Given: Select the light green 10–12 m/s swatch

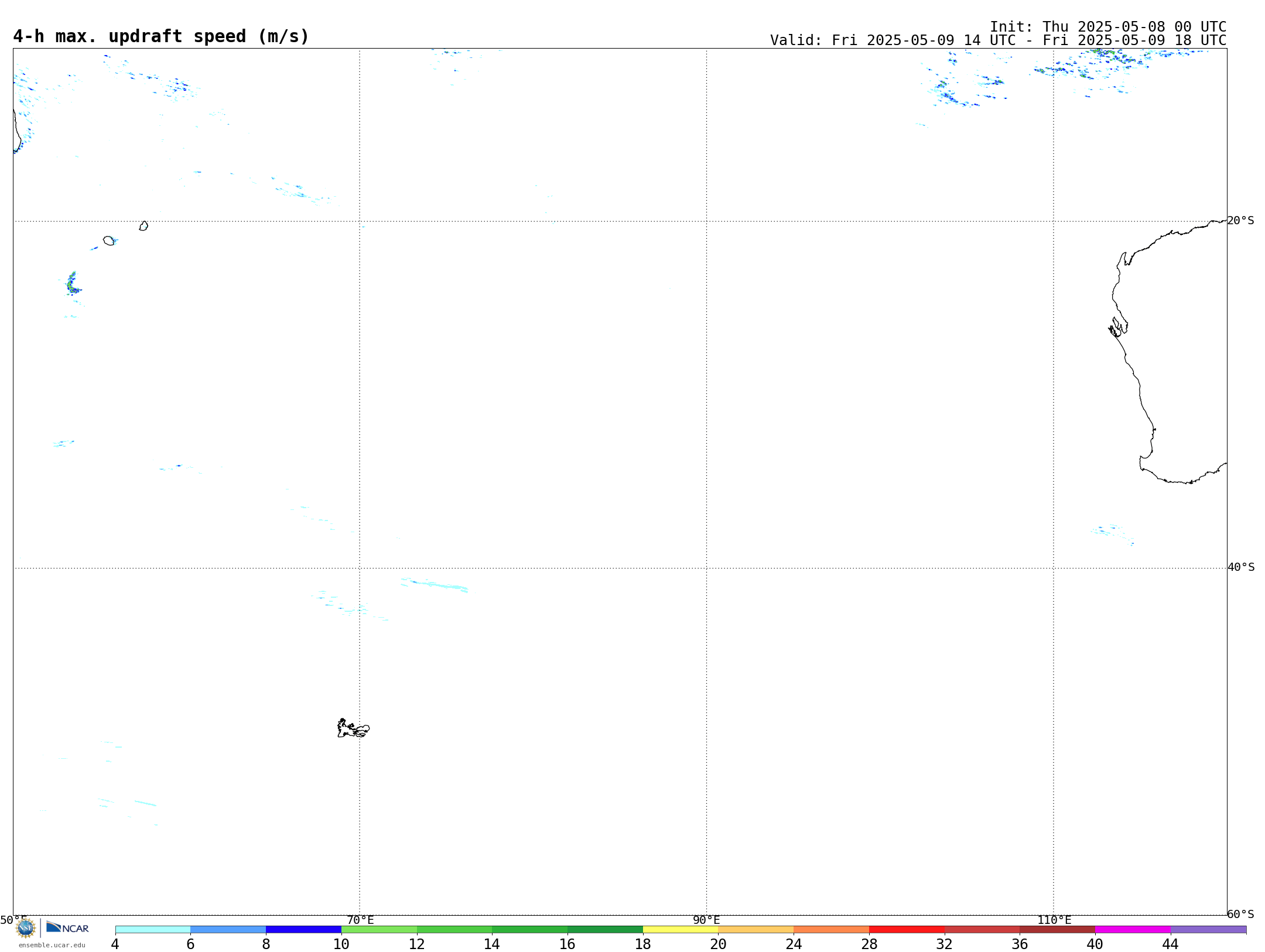Looking at the screenshot, I should click(x=379, y=930).
